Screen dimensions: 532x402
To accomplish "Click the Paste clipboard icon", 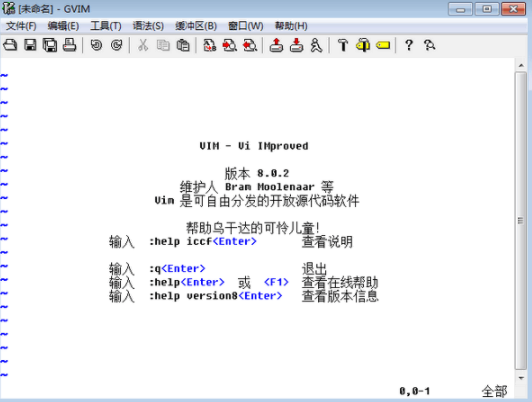I will point(183,45).
